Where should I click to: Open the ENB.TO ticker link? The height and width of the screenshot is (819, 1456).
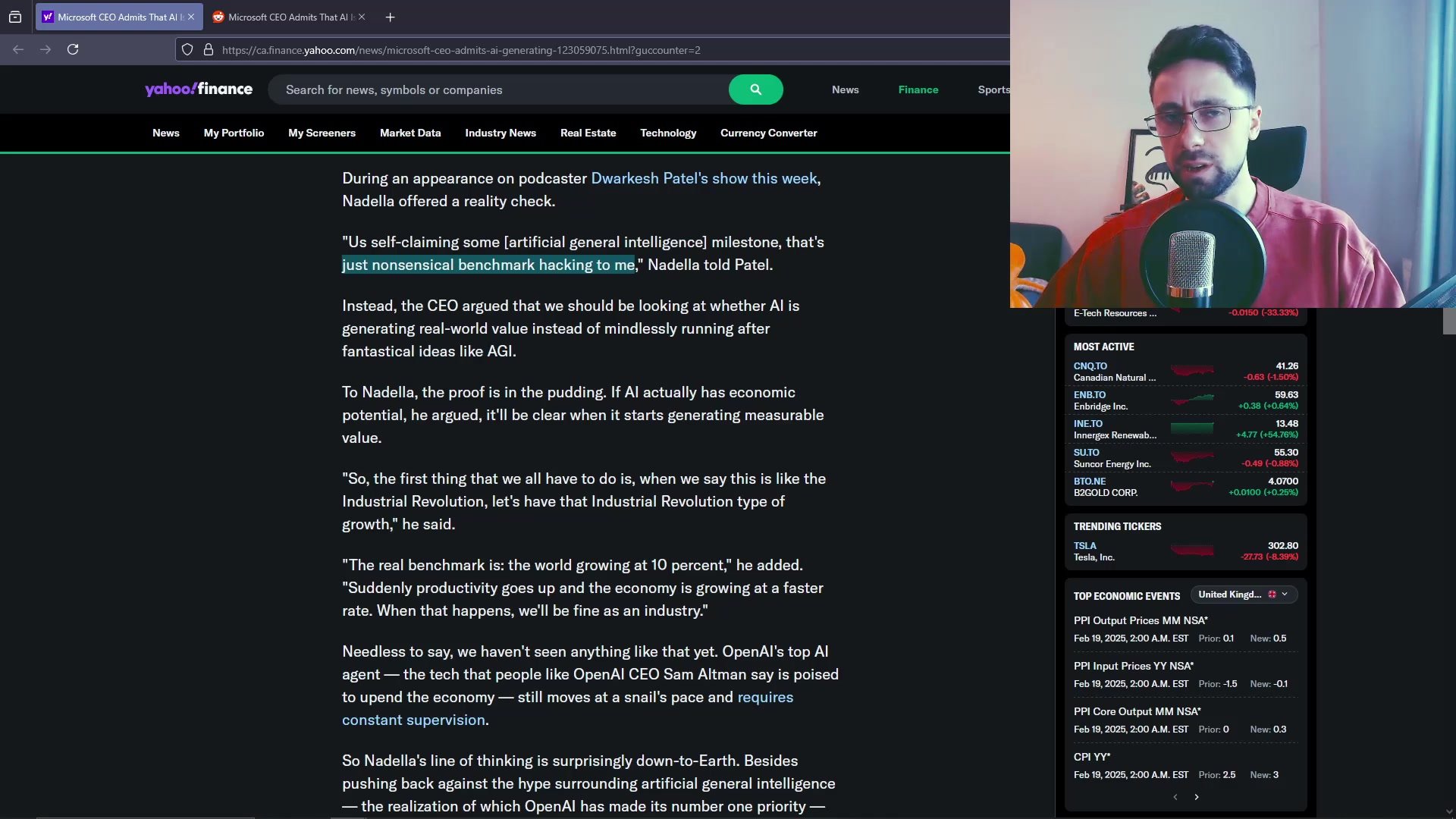[x=1089, y=394]
